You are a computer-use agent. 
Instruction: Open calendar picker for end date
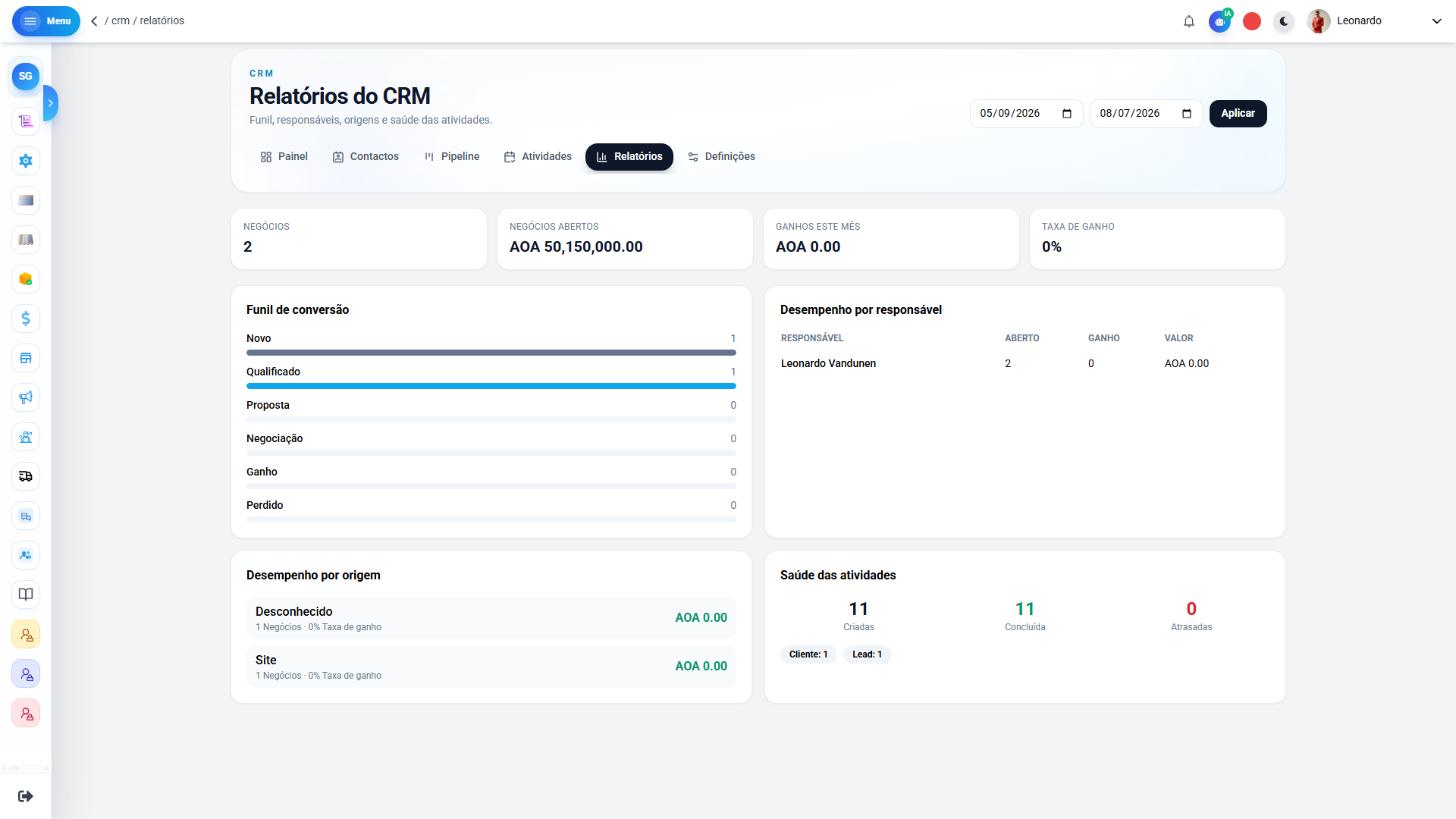pyautogui.click(x=1187, y=114)
